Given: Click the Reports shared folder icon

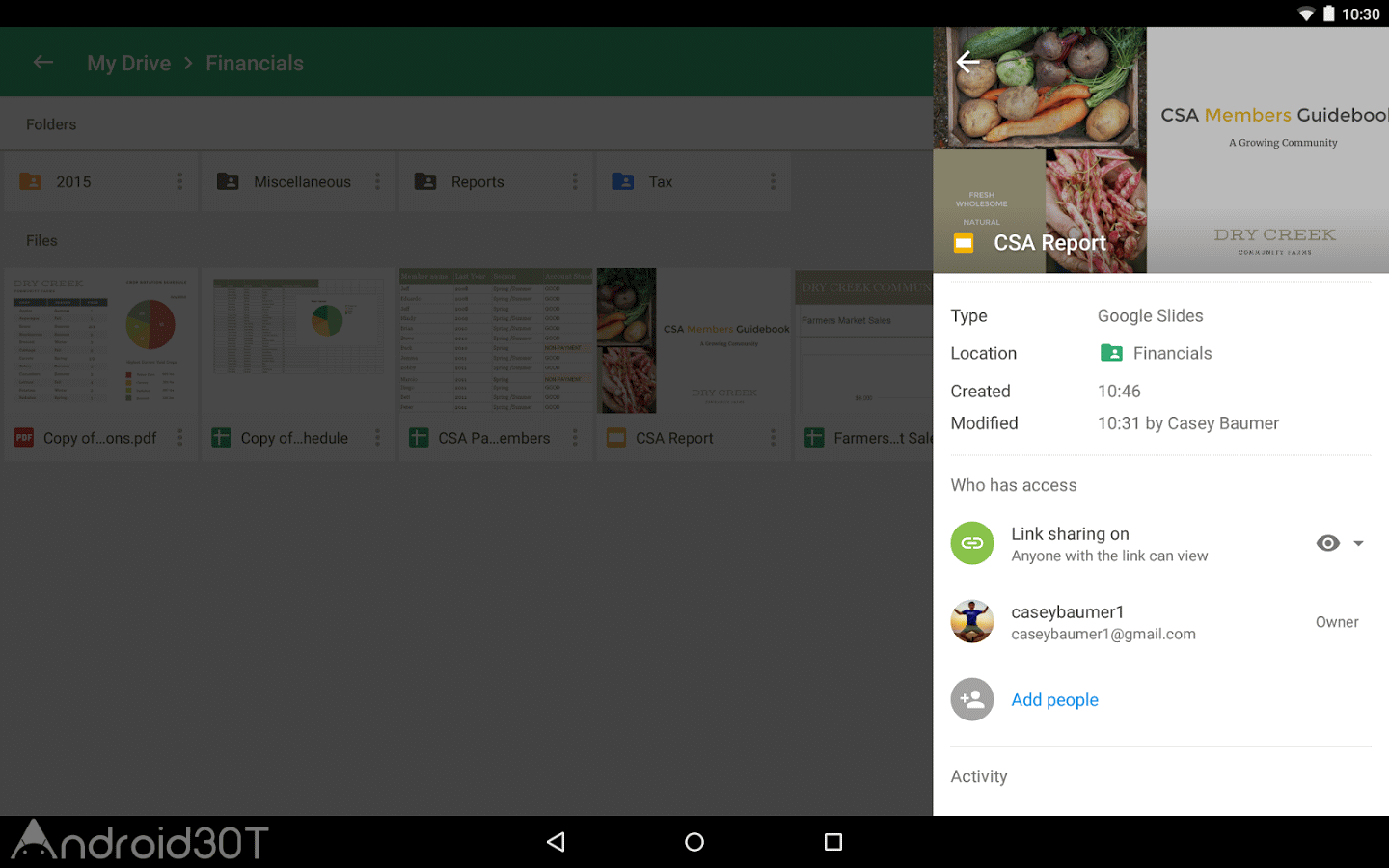Looking at the screenshot, I should [x=425, y=181].
